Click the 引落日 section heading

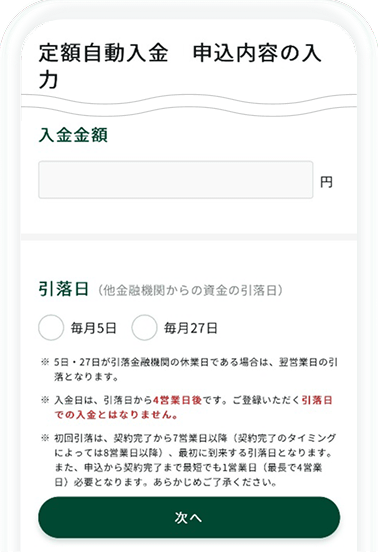[x=63, y=289]
